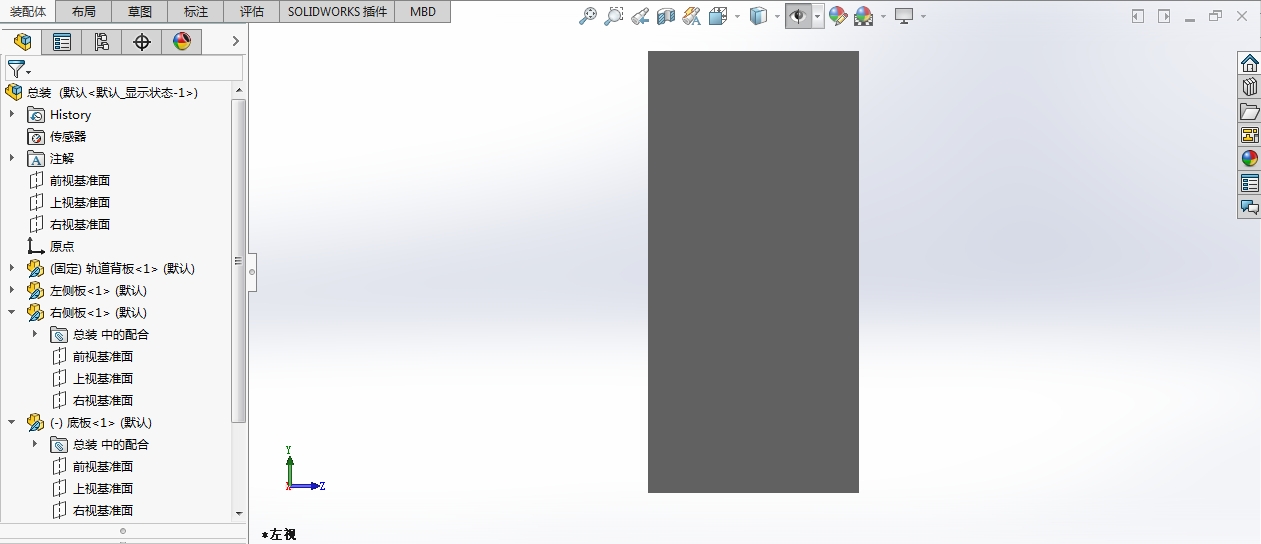Expand 总装 中的配合 under 底板

coord(35,444)
